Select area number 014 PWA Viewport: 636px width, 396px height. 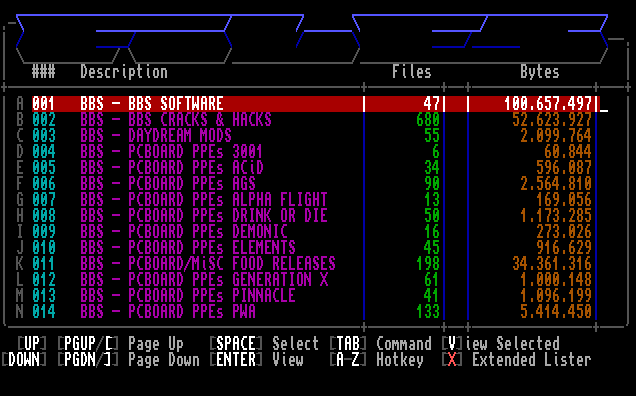[316, 312]
